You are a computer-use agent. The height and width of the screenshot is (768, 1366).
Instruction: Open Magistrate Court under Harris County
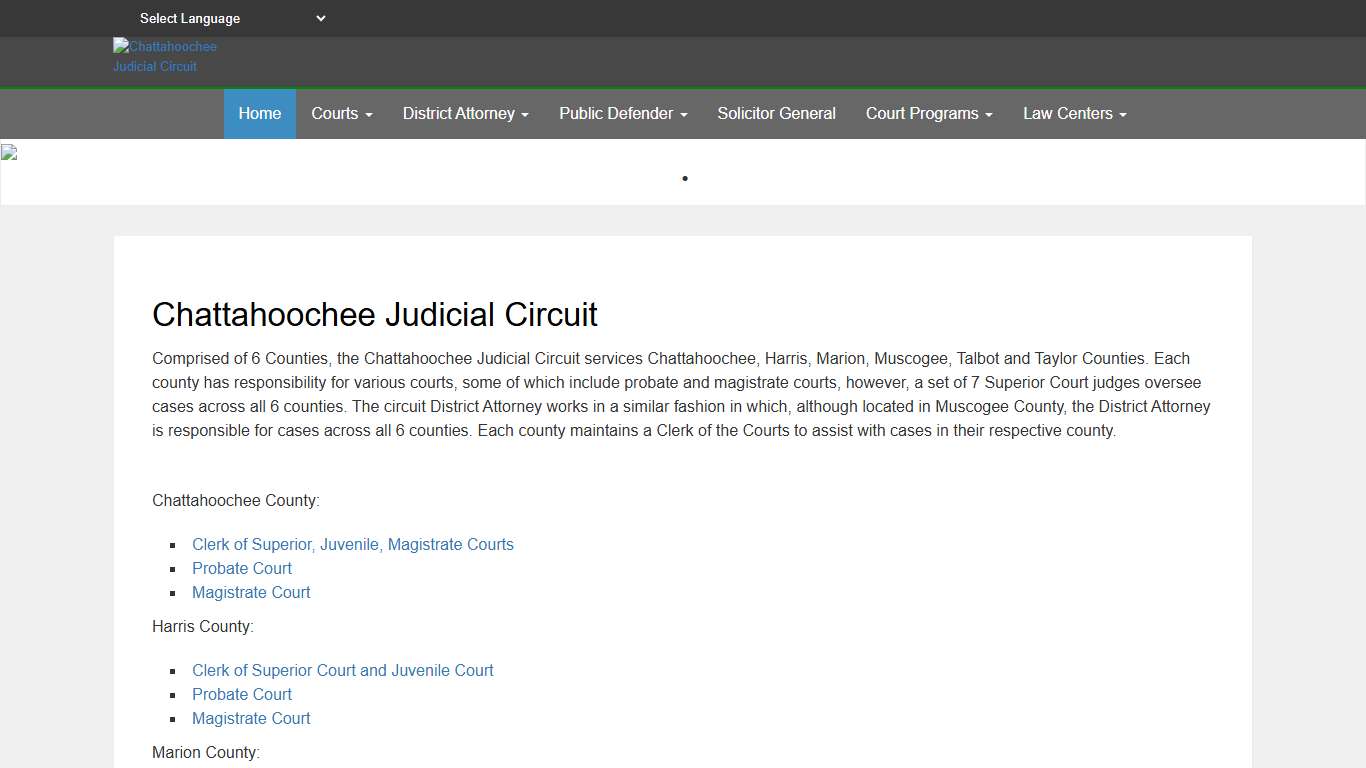(251, 718)
